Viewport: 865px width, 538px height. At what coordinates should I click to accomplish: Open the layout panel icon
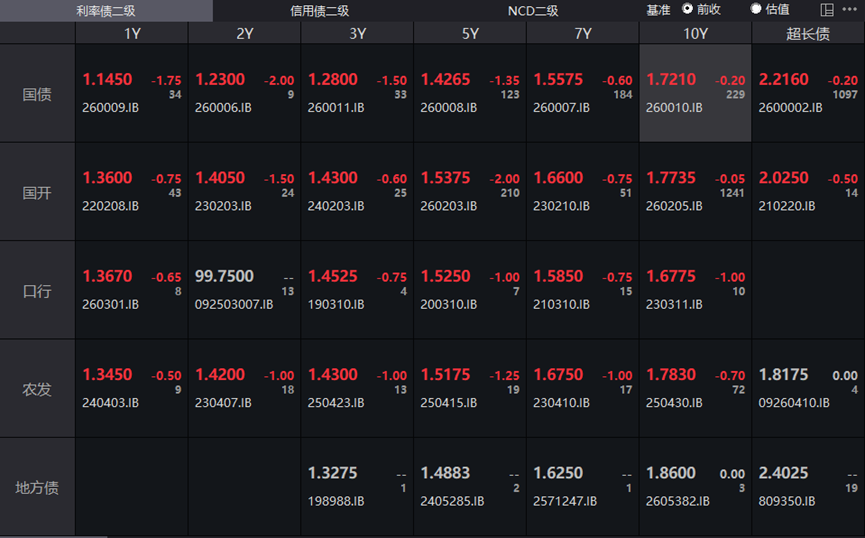coord(827,9)
